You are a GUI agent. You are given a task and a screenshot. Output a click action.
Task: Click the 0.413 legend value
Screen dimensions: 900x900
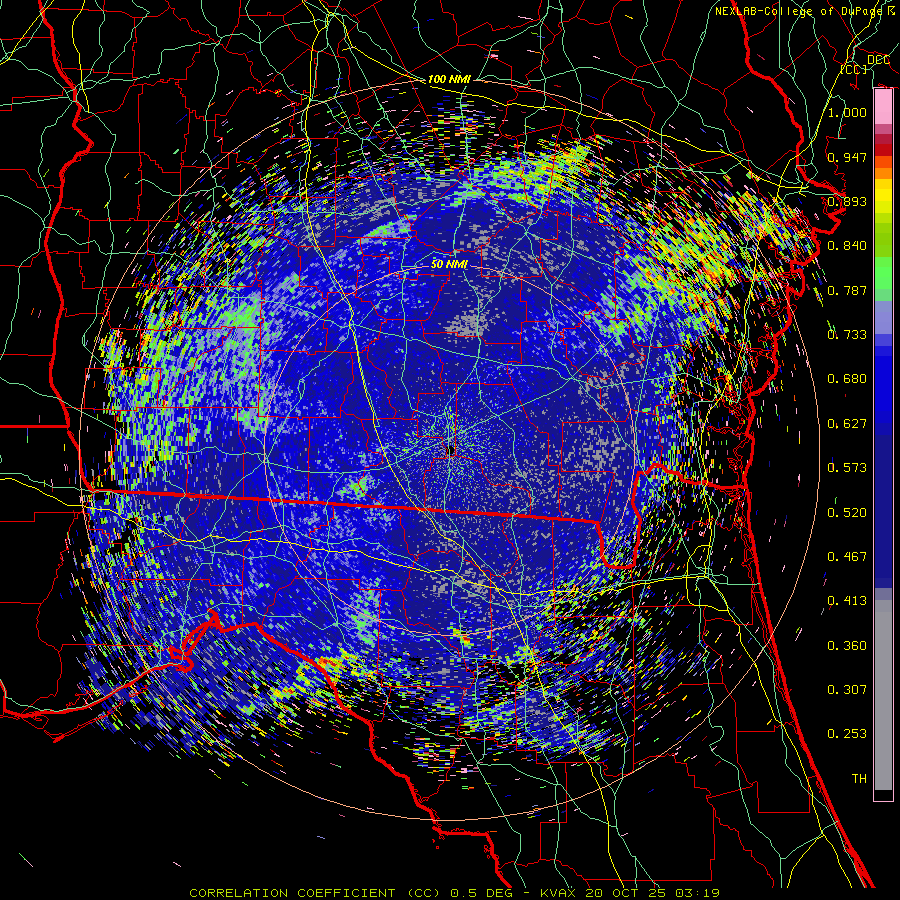pos(847,601)
